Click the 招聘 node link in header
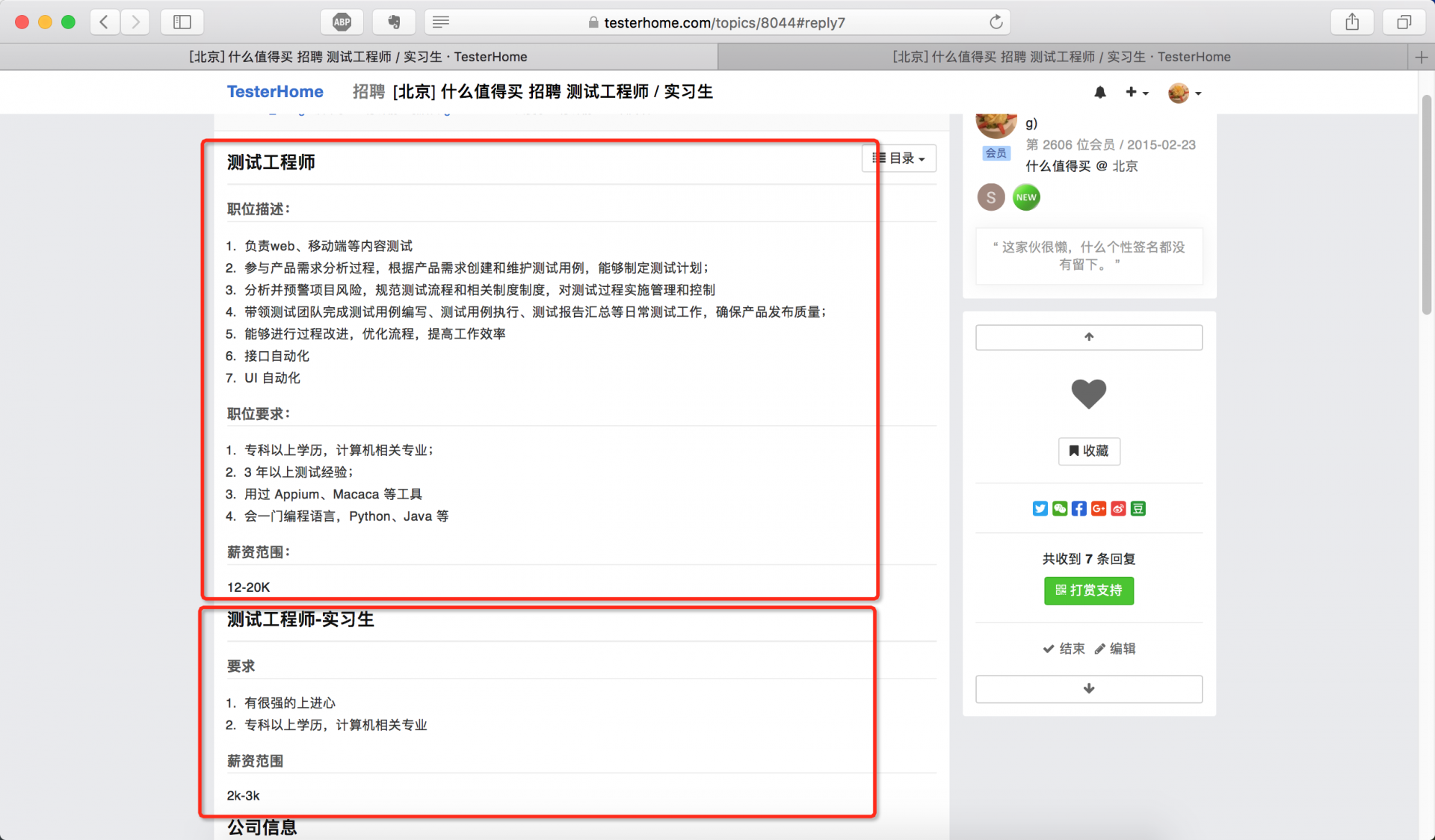The width and height of the screenshot is (1435, 840). tap(368, 91)
